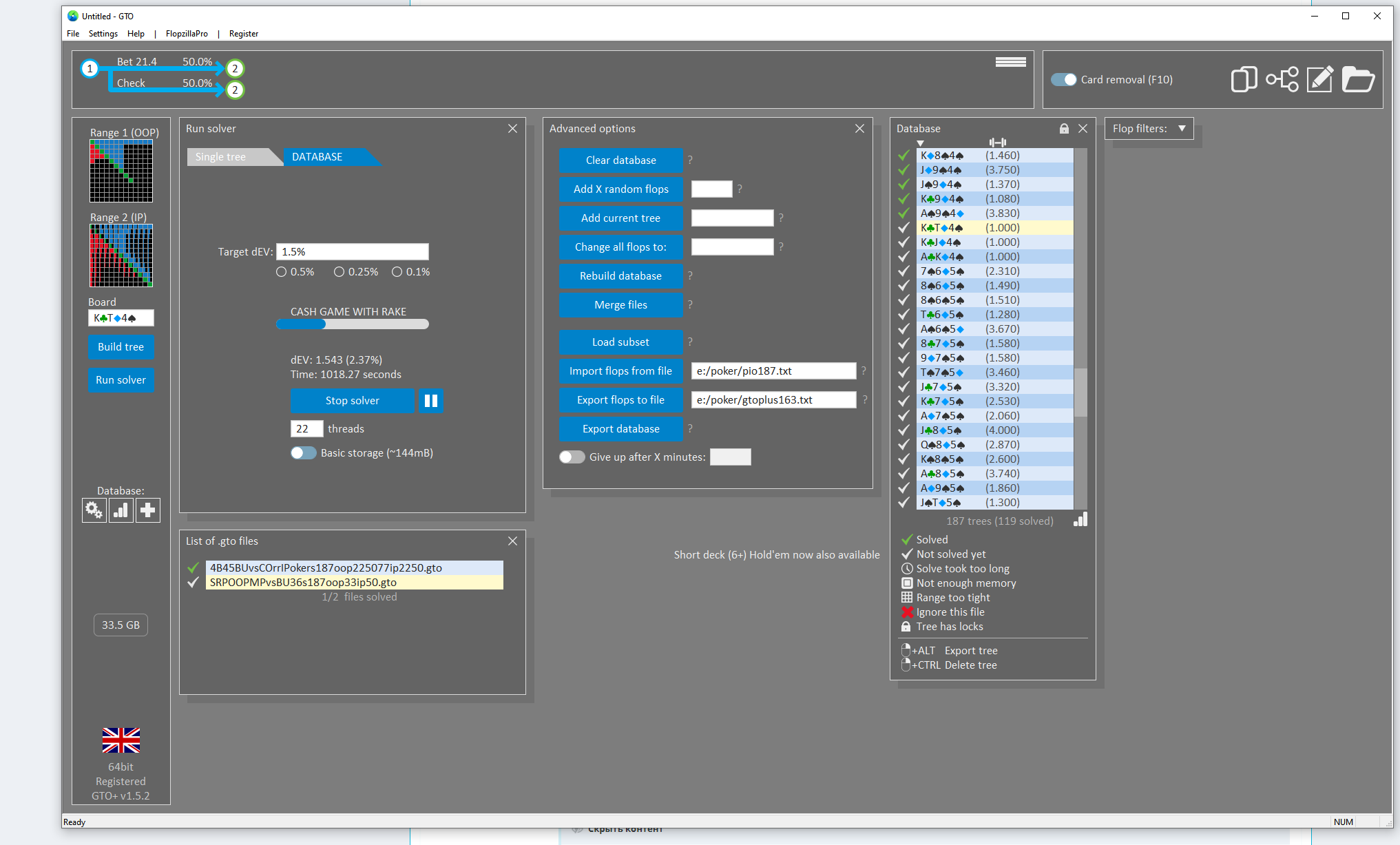Open the tree structure icon
1400x845 pixels.
coord(1282,80)
